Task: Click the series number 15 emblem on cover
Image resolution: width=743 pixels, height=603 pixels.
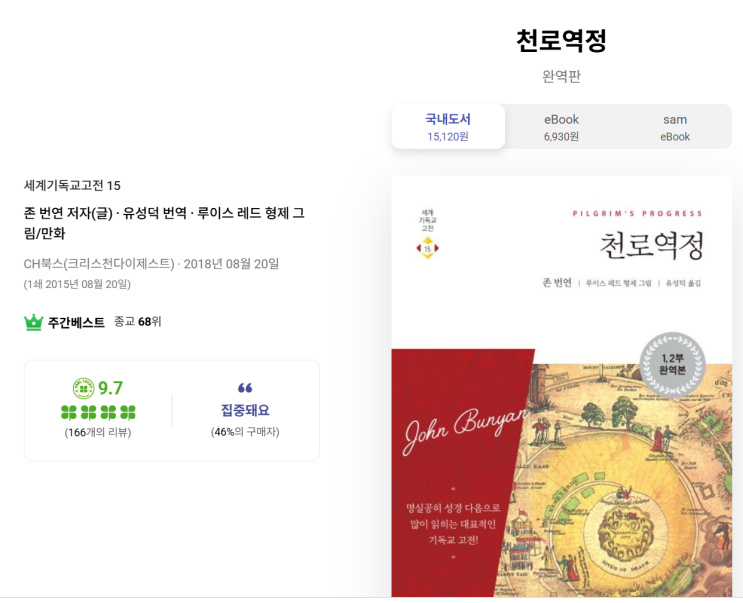Action: click(427, 248)
